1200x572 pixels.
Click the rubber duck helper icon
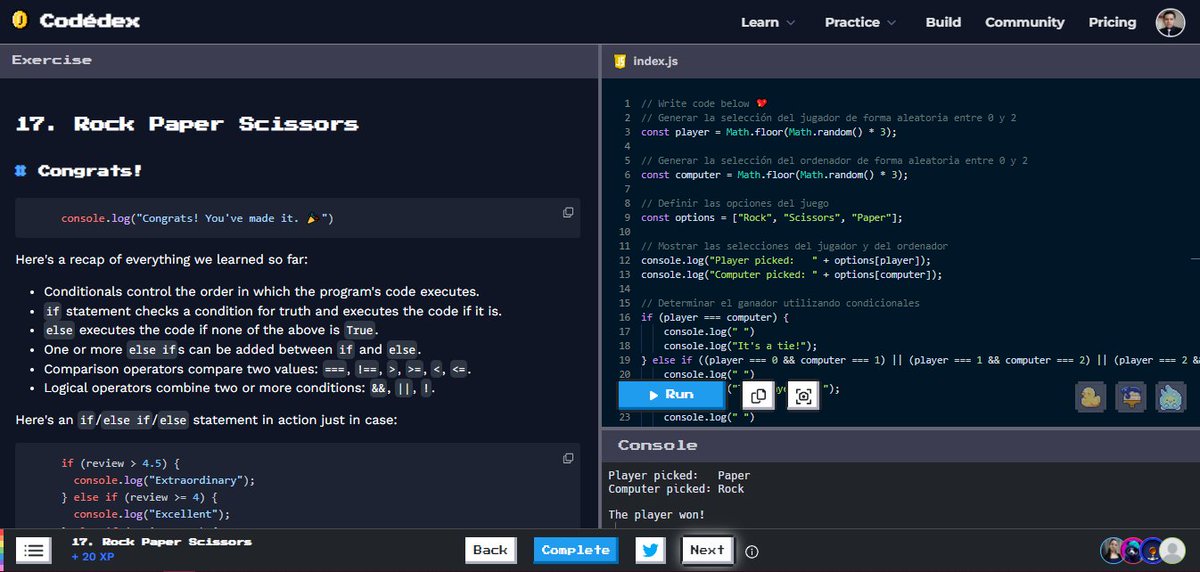coord(1090,396)
